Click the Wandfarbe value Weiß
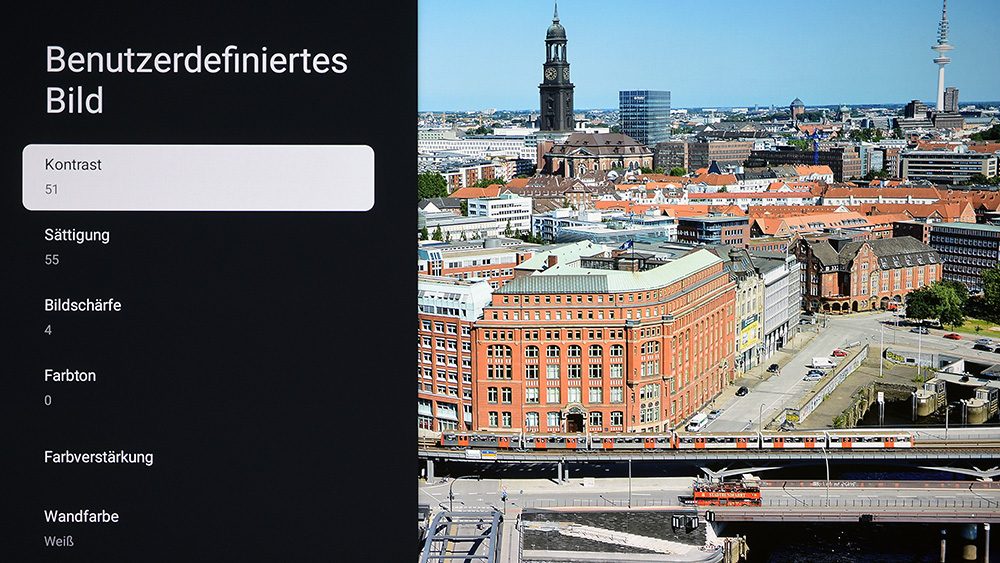 [x=59, y=541]
